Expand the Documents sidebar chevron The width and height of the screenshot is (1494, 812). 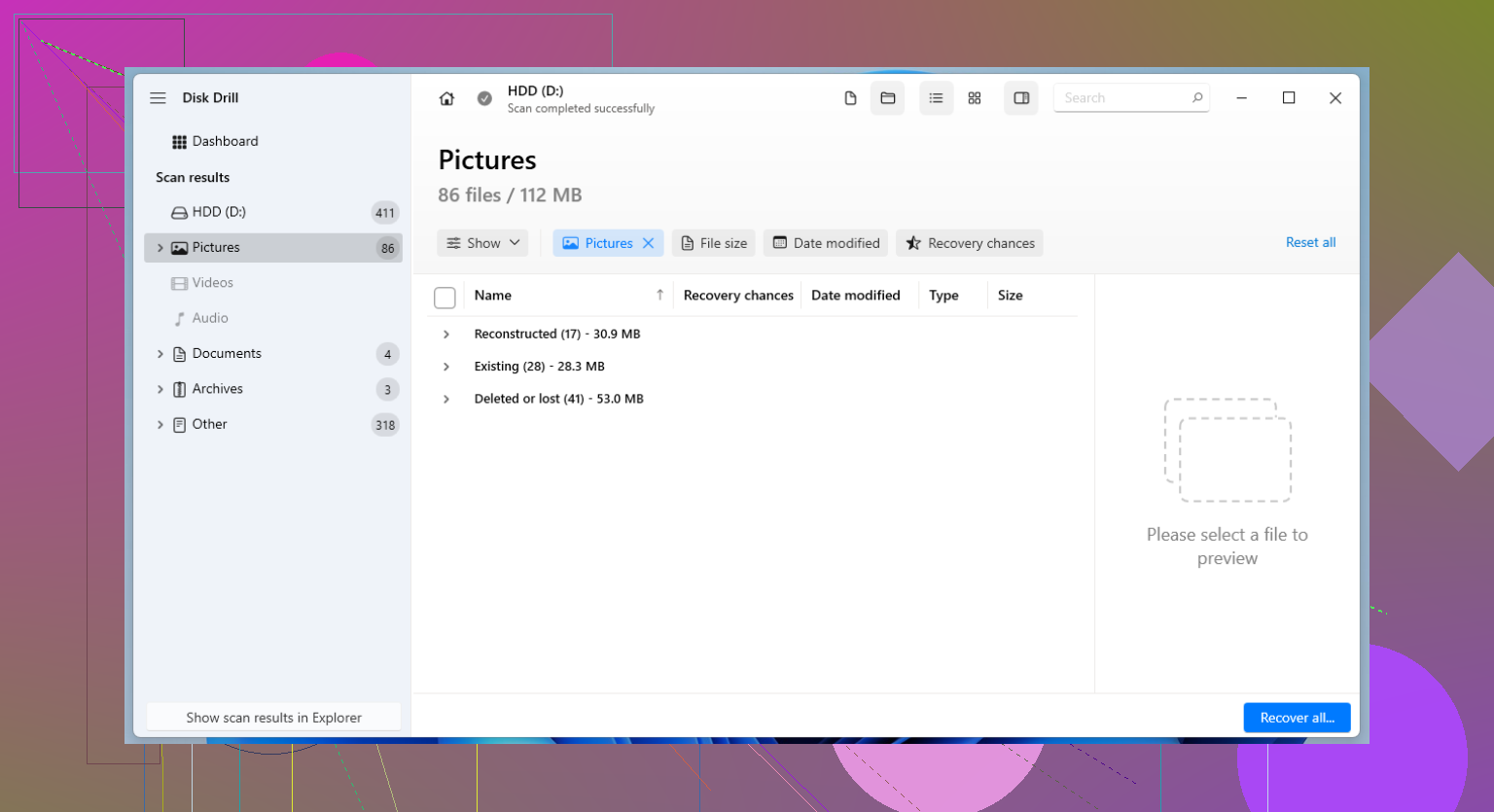pyautogui.click(x=160, y=354)
